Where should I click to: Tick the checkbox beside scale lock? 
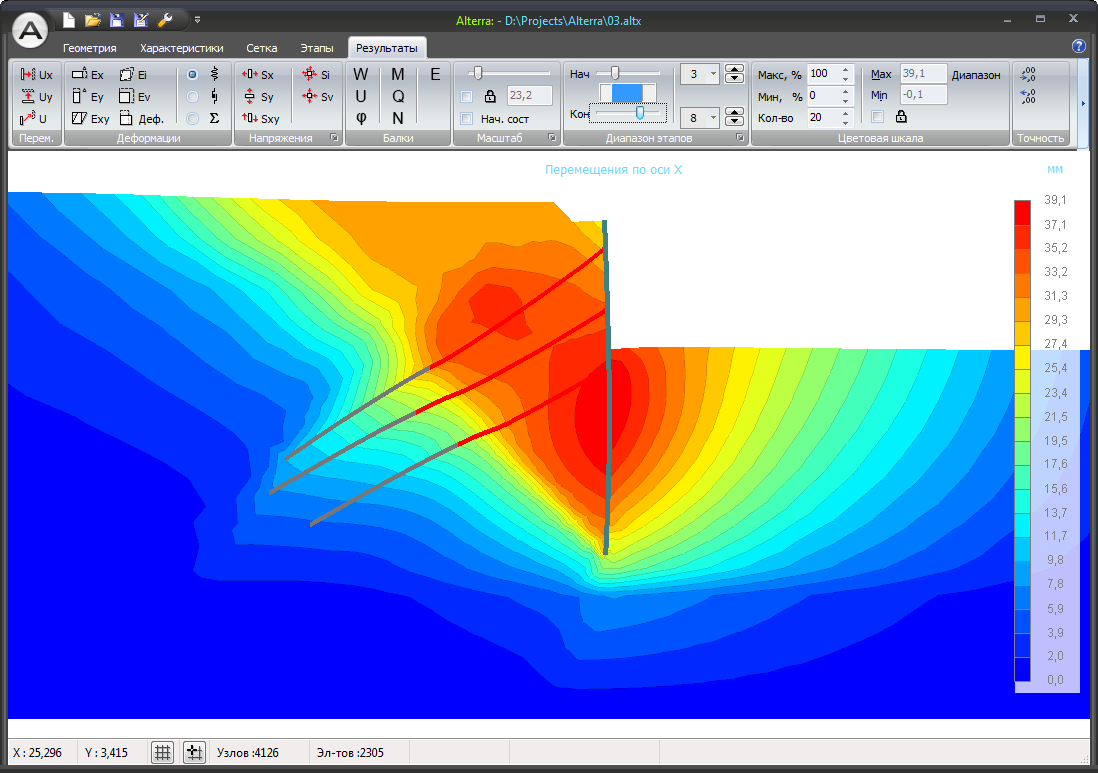pyautogui.click(x=467, y=96)
